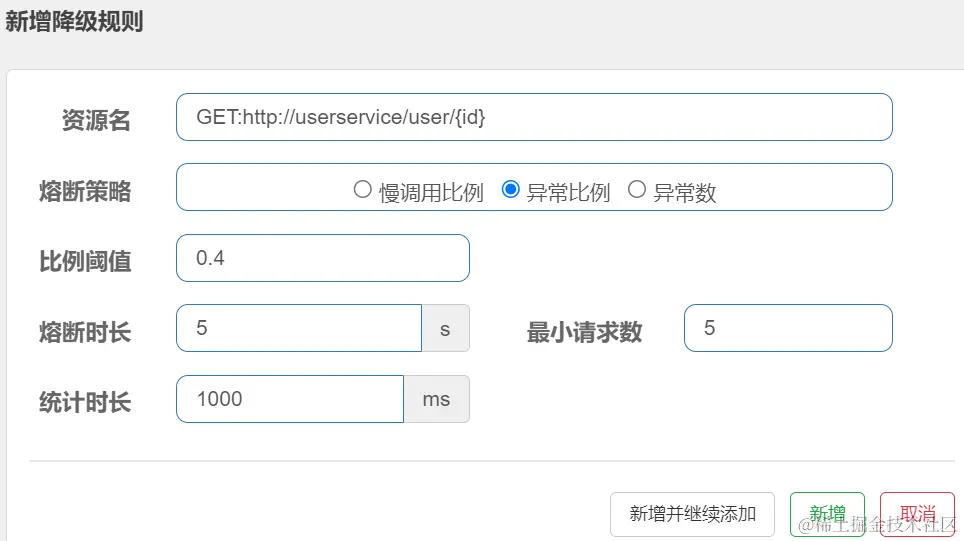
Task: Click the 新增降级规则 dialog title
Action: [x=74, y=22]
